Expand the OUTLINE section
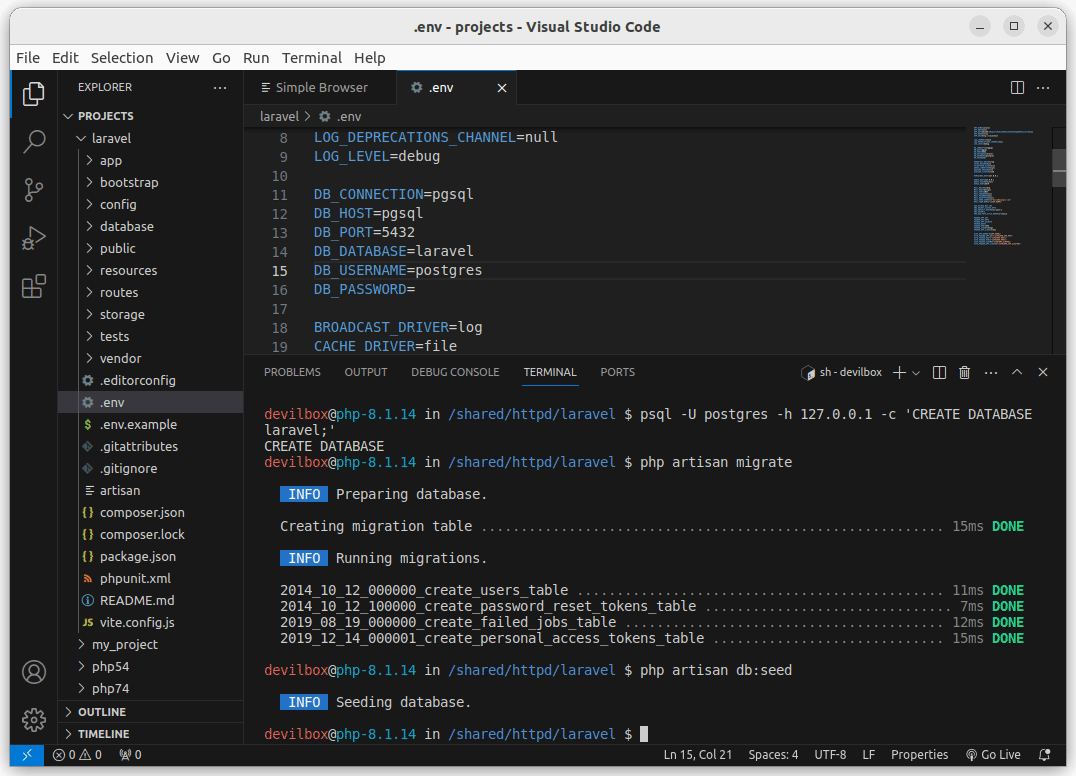 pos(102,712)
